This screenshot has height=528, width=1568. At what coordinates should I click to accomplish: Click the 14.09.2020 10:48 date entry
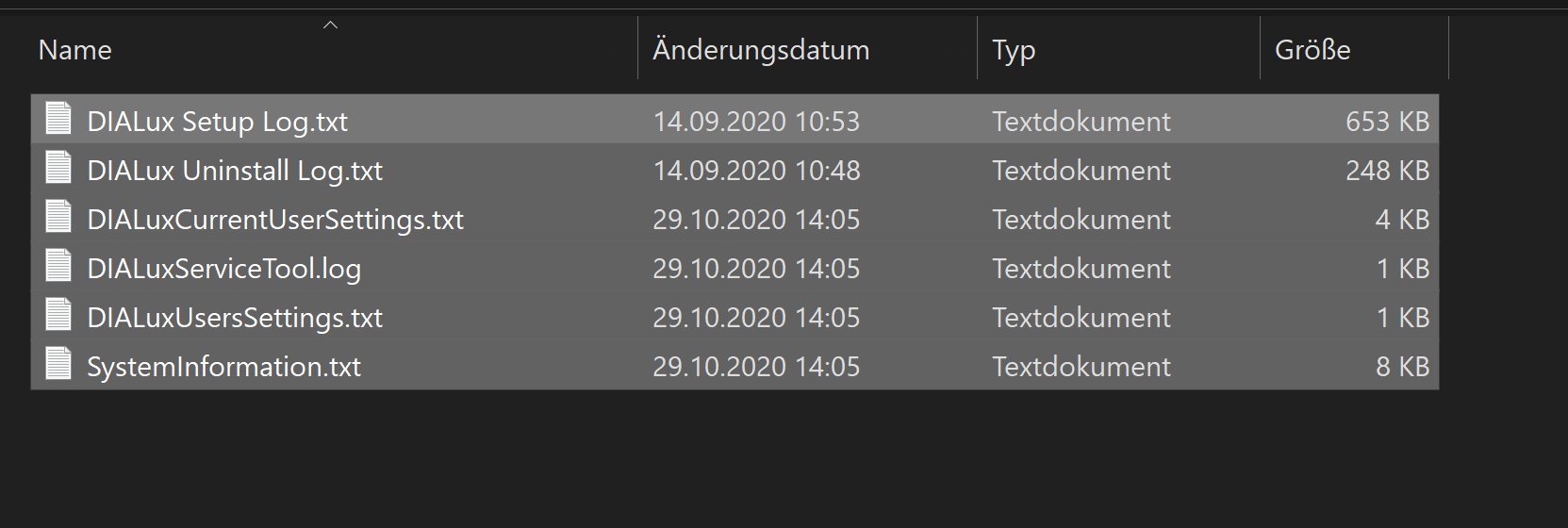point(756,171)
